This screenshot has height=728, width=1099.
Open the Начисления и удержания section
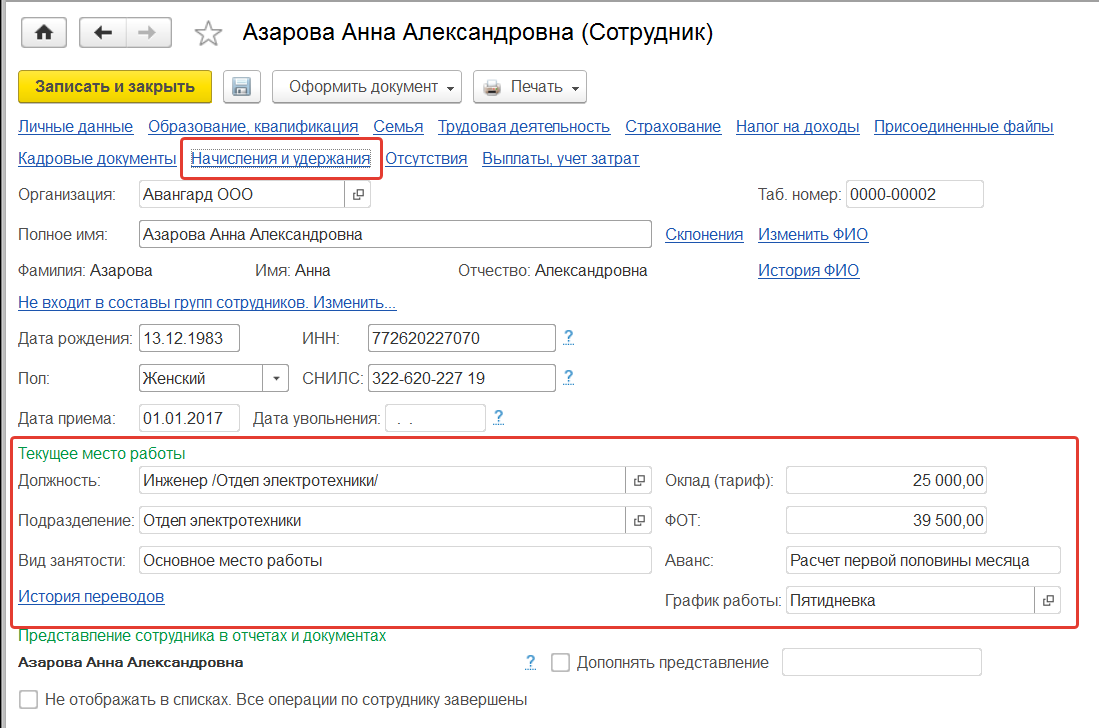tap(280, 158)
